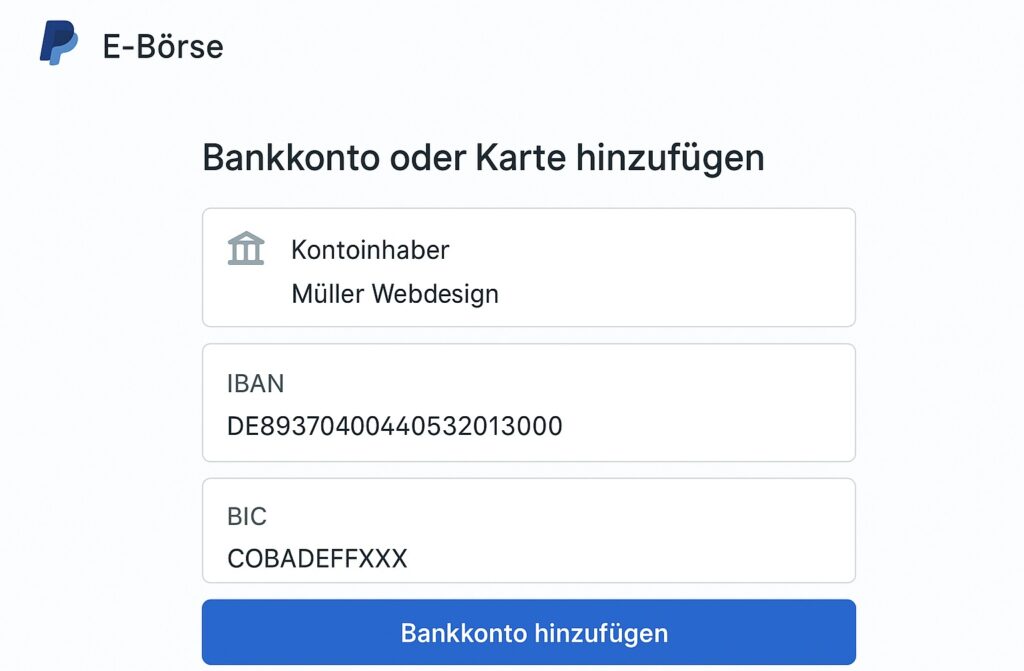Select the Kontoinhaber card

[x=529, y=267]
